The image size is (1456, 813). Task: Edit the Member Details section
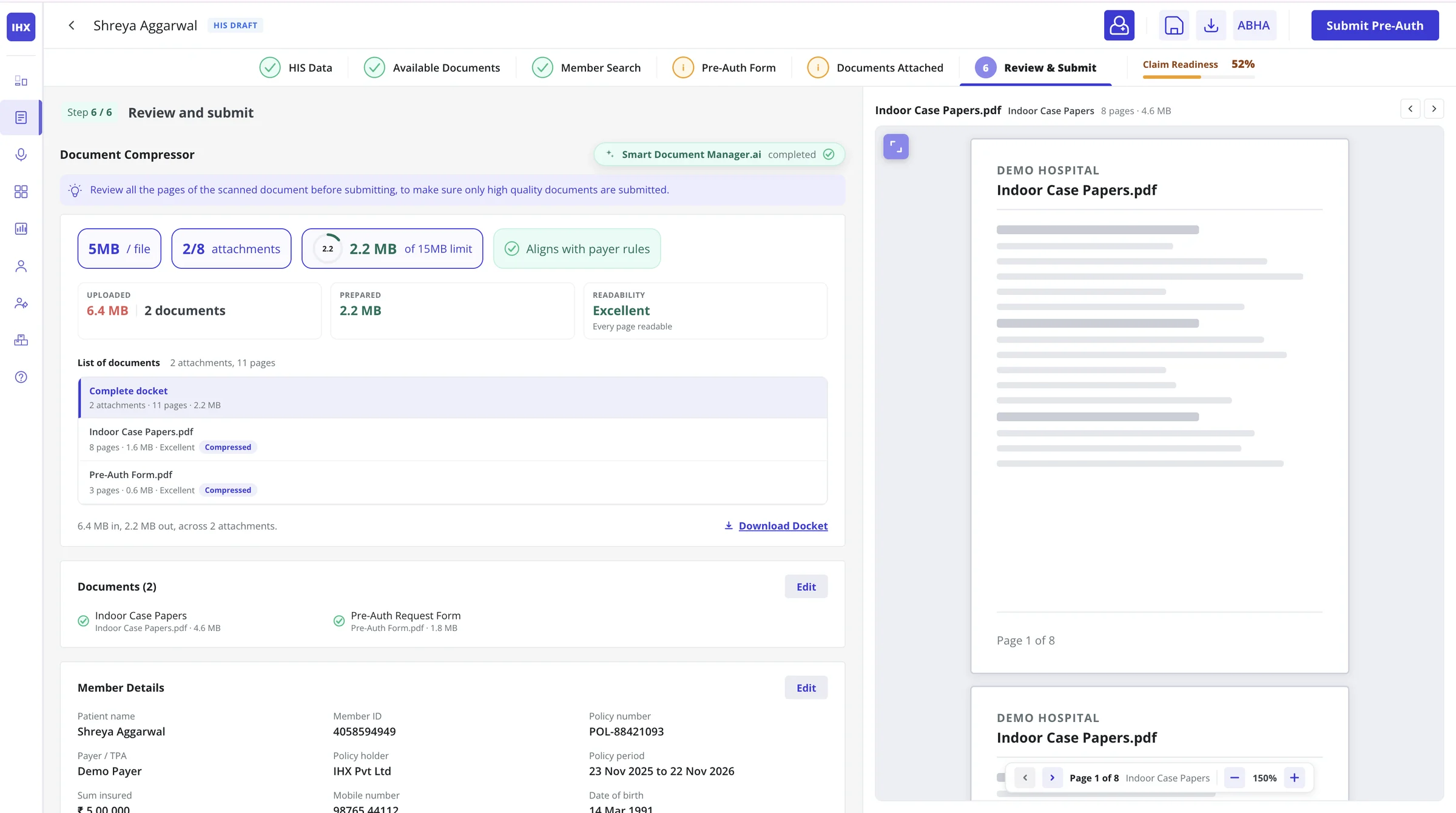click(x=806, y=688)
